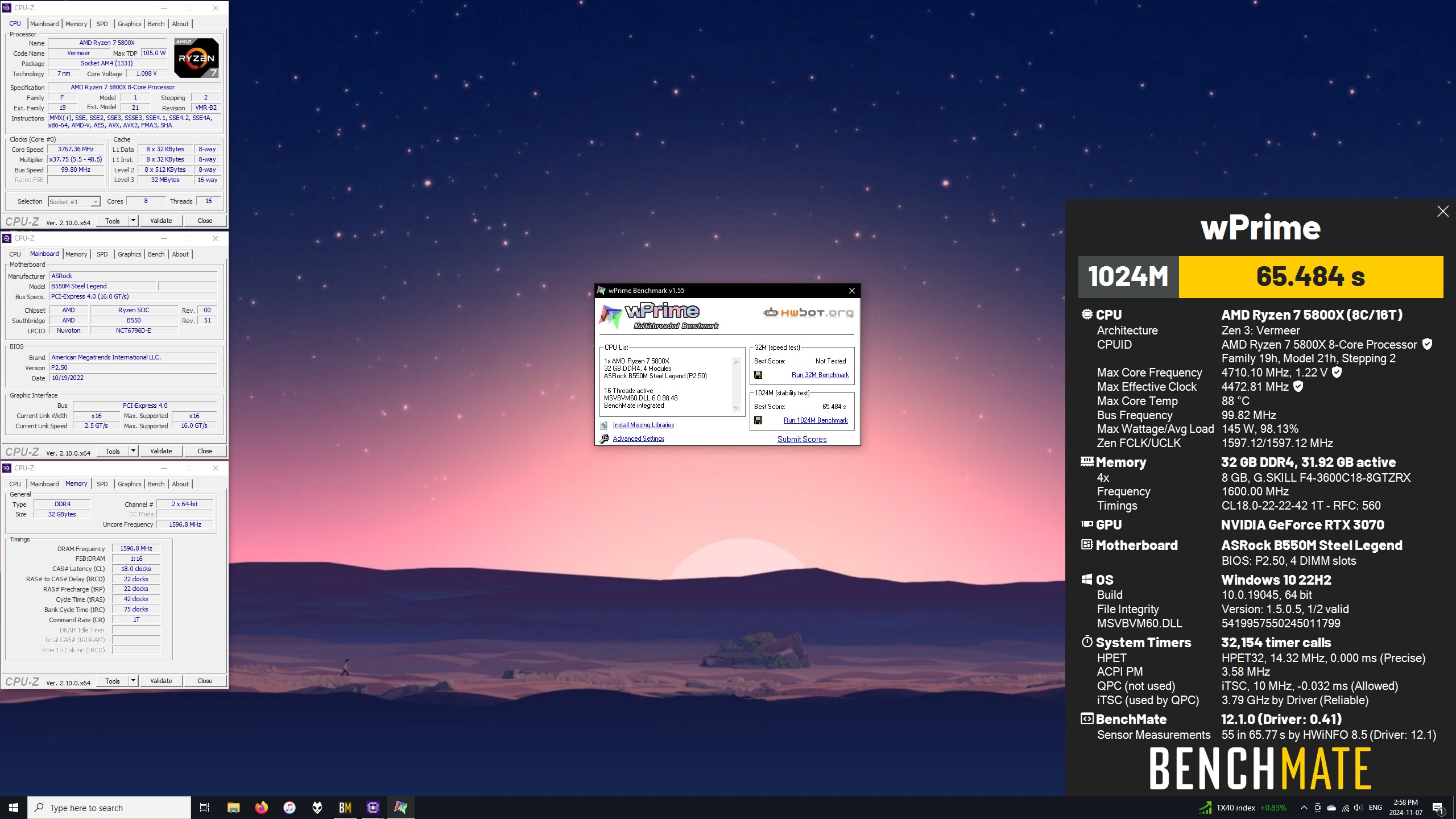
Task: Open the Tools dropdown arrow in the CPU tab window
Action: click(133, 221)
